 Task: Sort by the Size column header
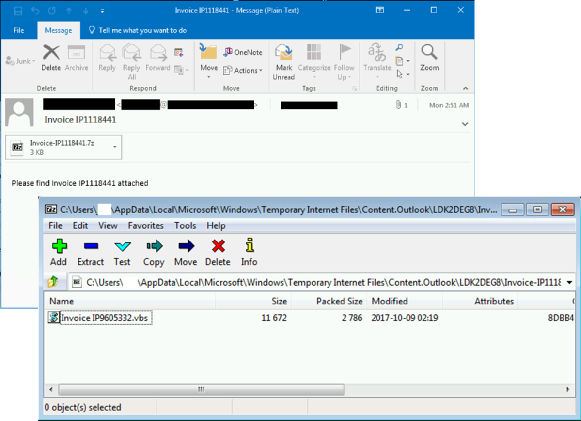pos(254,301)
